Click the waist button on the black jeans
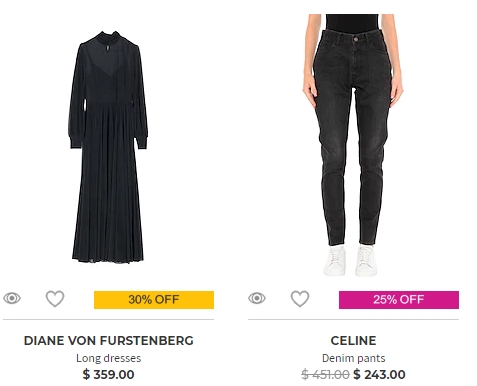This screenshot has width=477, height=386. click(356, 39)
